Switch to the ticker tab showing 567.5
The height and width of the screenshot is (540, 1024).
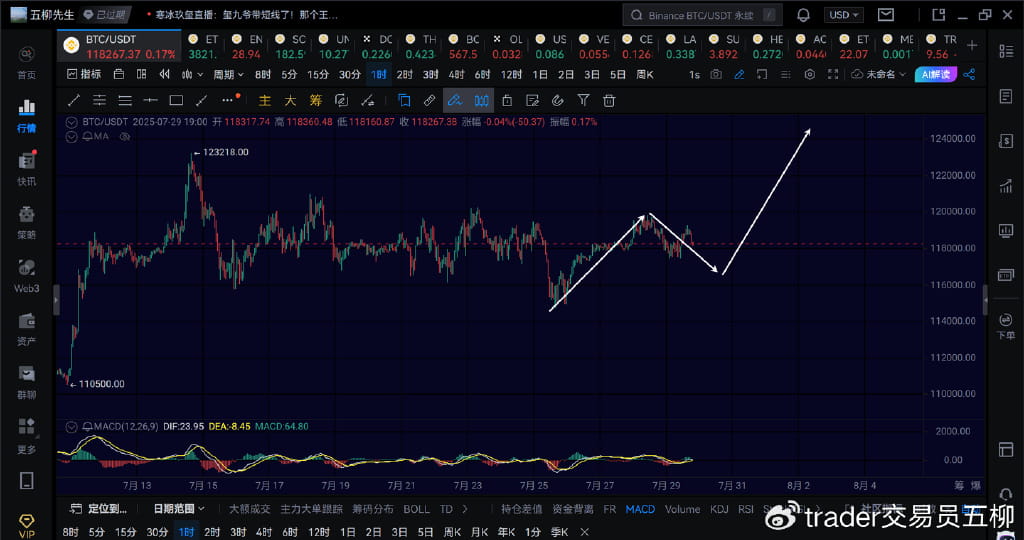tap(464, 46)
